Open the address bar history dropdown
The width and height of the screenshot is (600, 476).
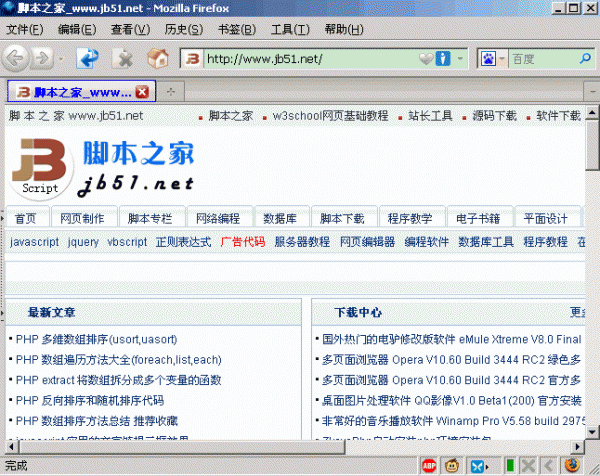coord(460,59)
